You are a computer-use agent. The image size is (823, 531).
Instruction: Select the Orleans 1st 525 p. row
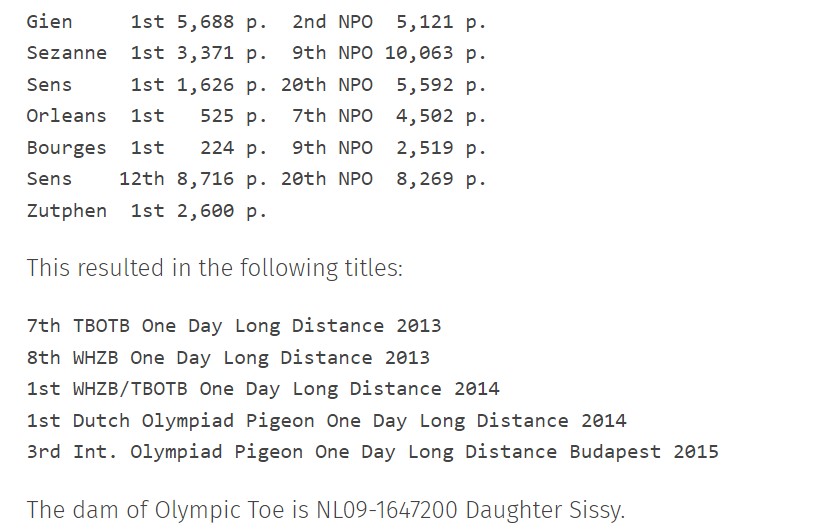click(257, 116)
